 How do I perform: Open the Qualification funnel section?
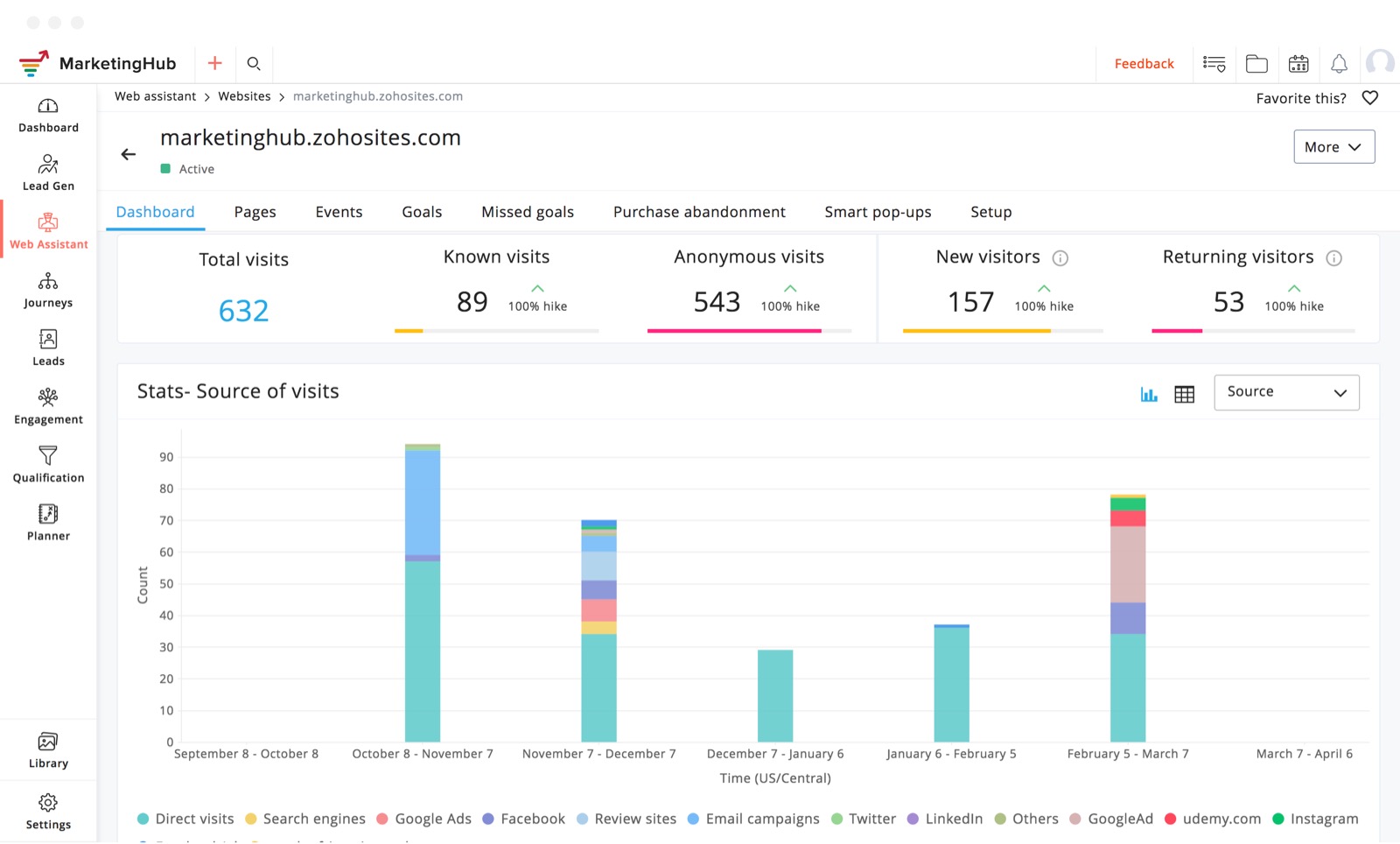pos(48,464)
